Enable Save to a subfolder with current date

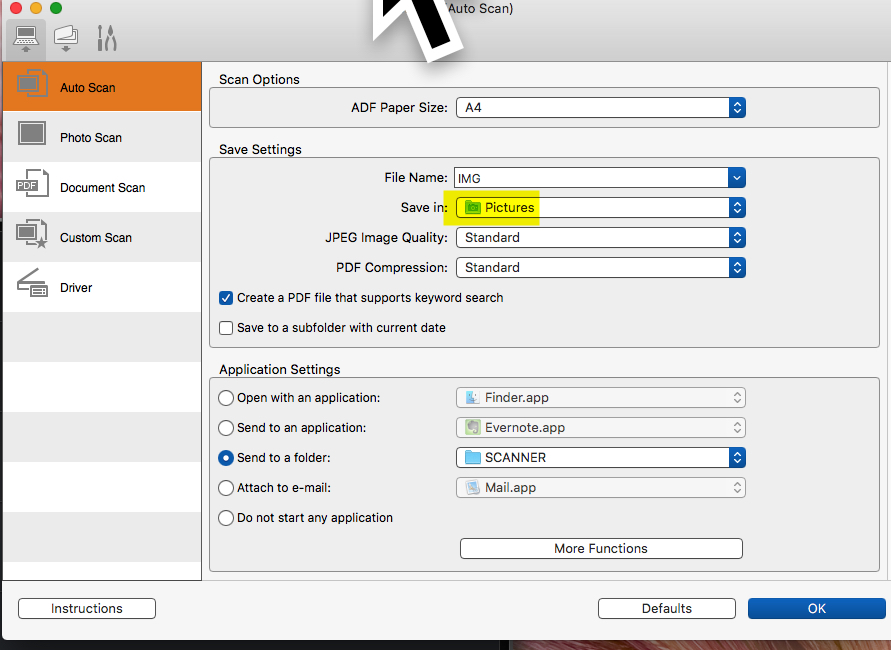click(x=226, y=328)
